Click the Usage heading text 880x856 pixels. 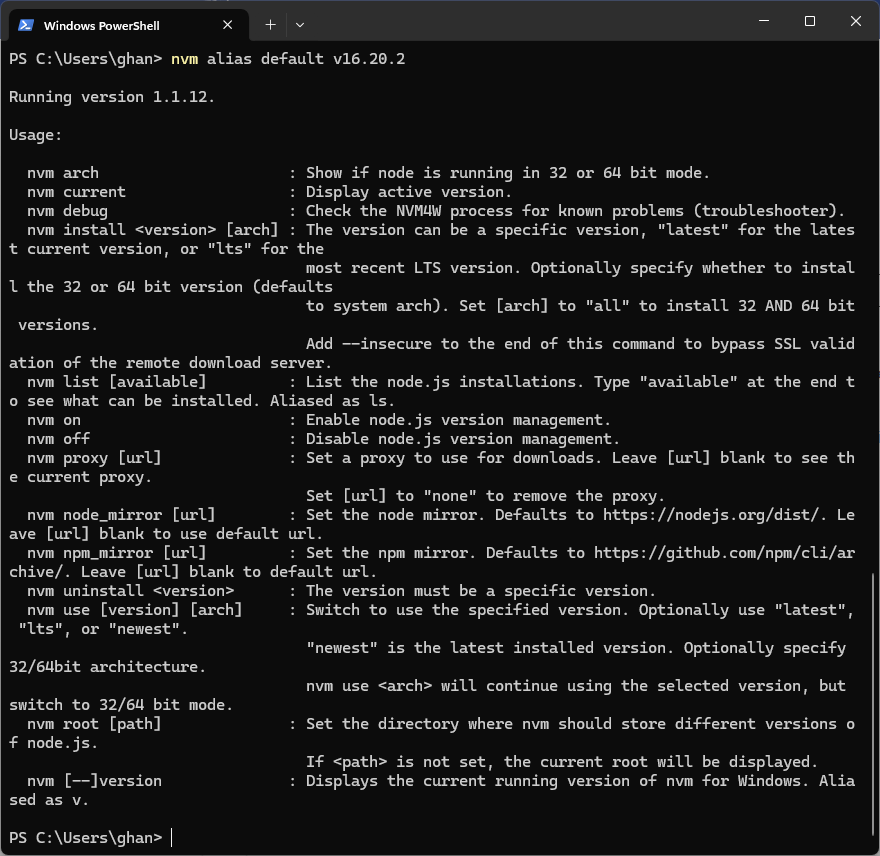click(35, 134)
